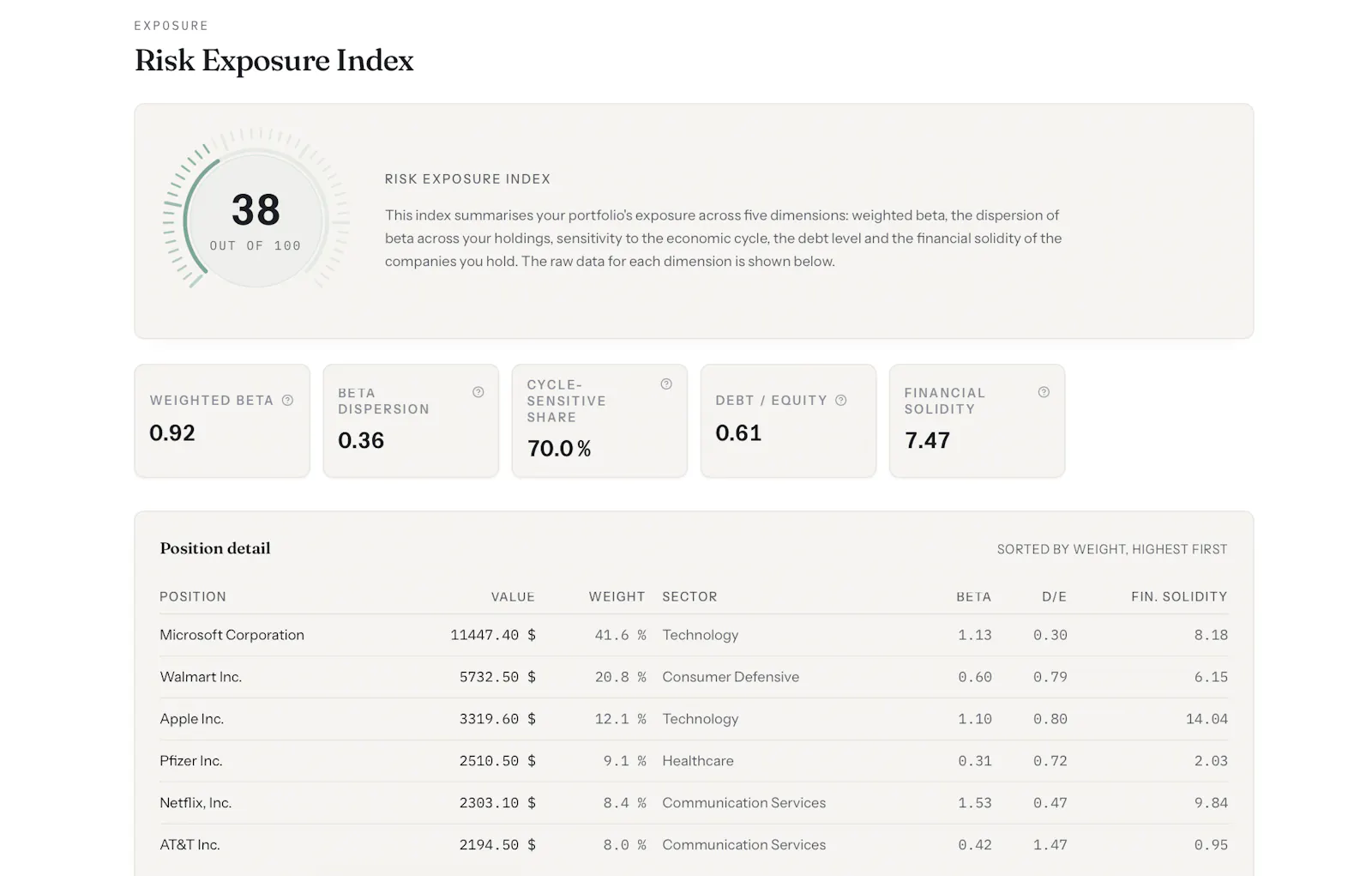1372x876 pixels.
Task: Click Netflix's beta 1.53
Action: tap(975, 803)
